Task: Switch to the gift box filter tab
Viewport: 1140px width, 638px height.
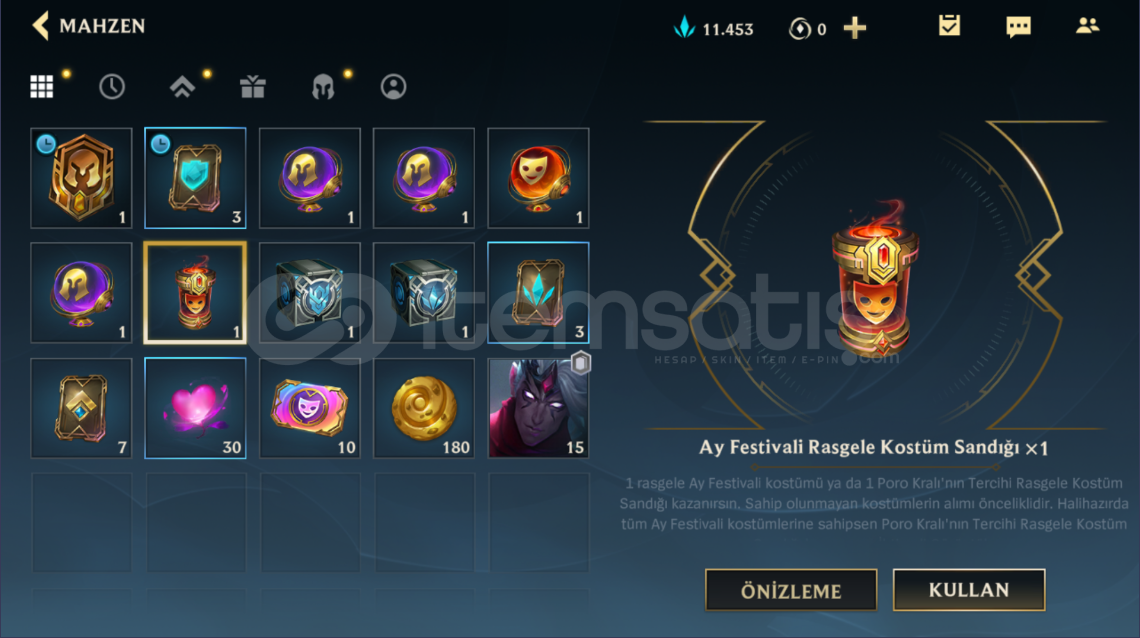Action: 252,86
